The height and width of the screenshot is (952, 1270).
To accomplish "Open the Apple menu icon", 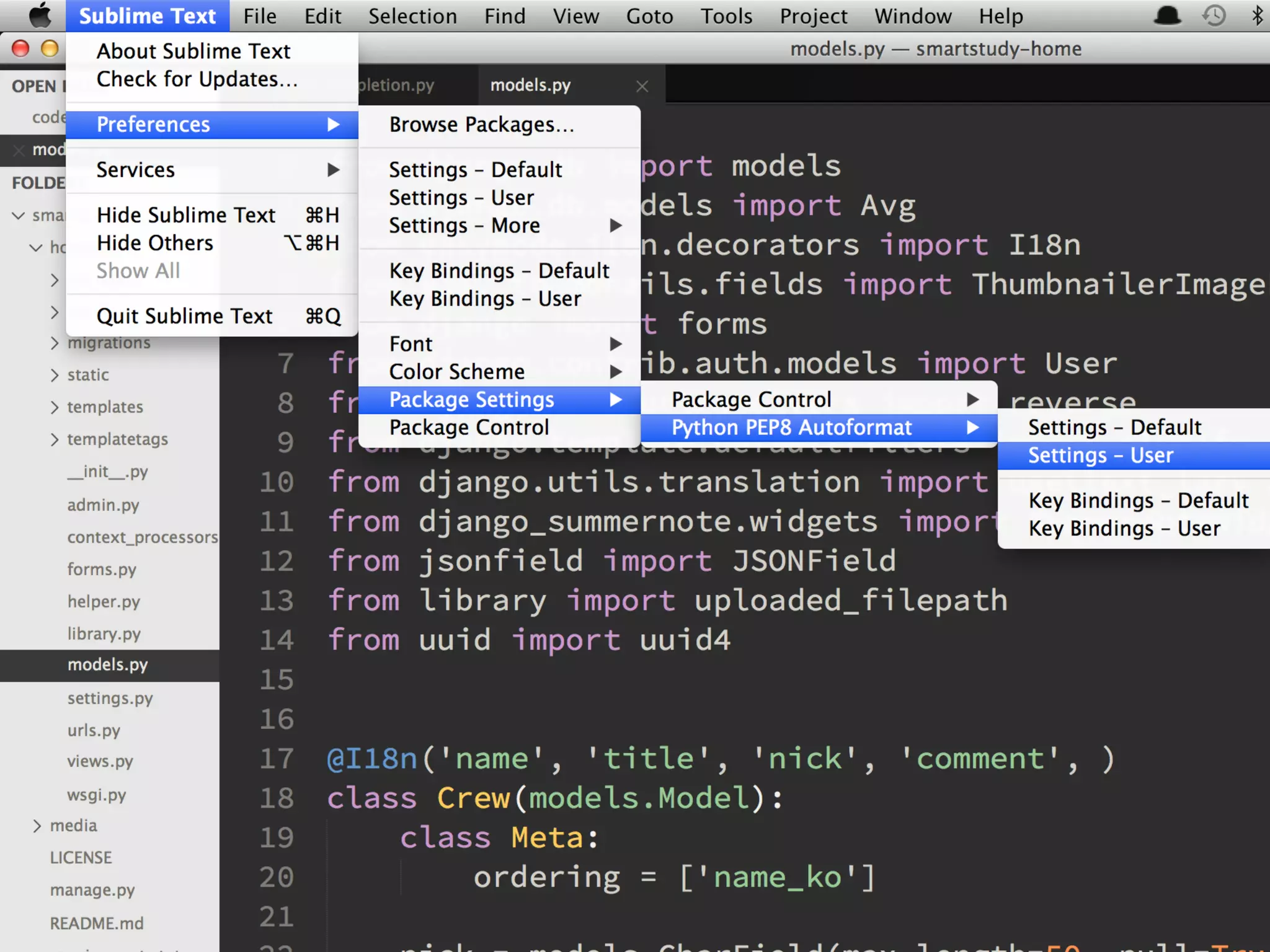I will (40, 15).
